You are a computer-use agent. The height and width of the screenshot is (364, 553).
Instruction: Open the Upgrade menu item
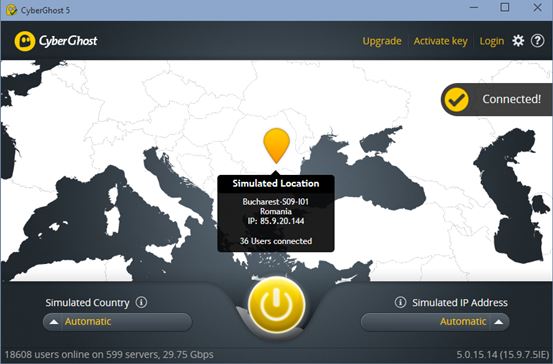[382, 41]
